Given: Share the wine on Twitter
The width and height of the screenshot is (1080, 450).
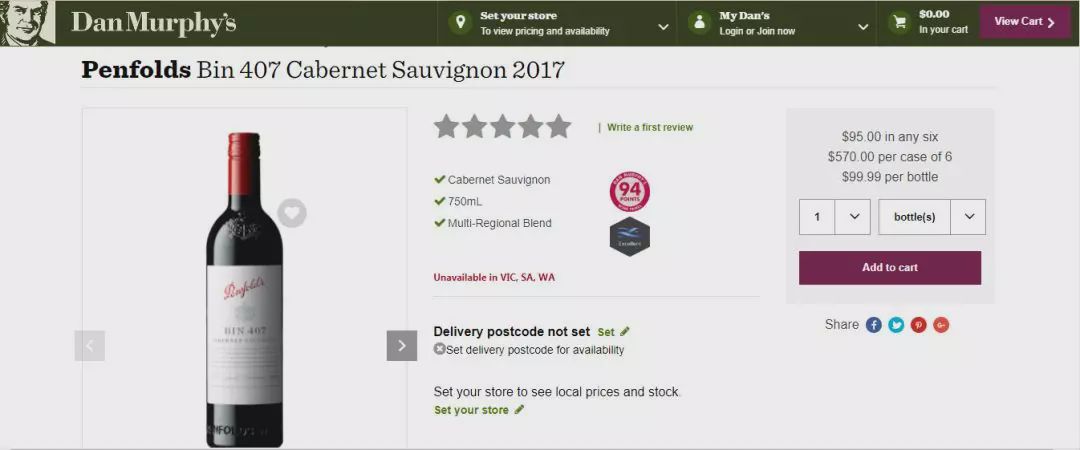Looking at the screenshot, I should pyautogui.click(x=896, y=325).
